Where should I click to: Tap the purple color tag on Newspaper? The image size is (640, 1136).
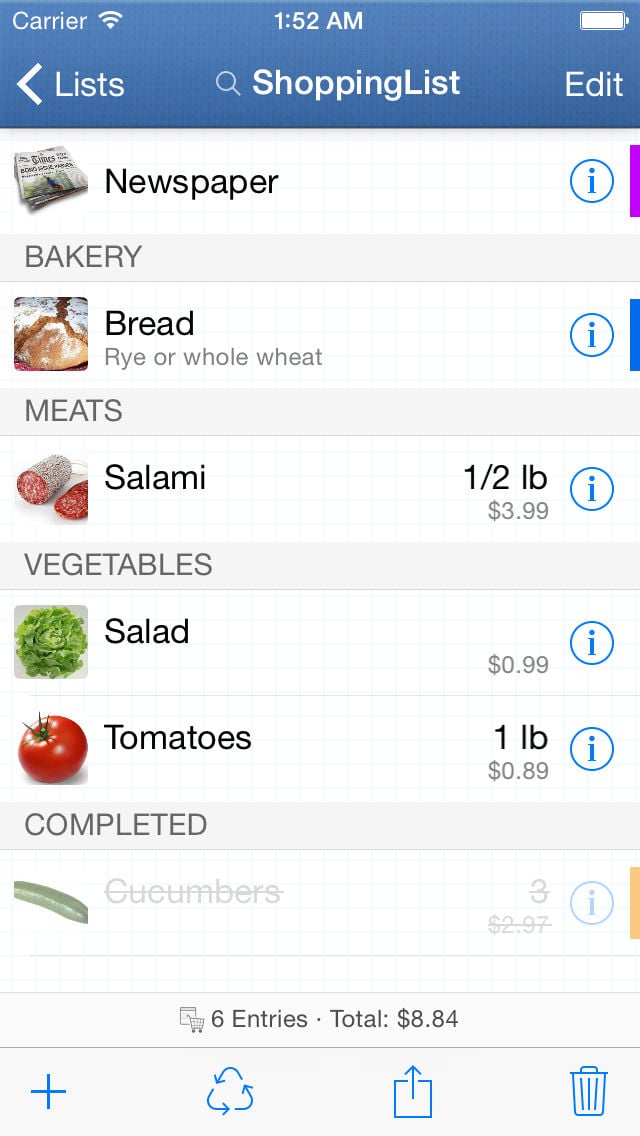634,181
